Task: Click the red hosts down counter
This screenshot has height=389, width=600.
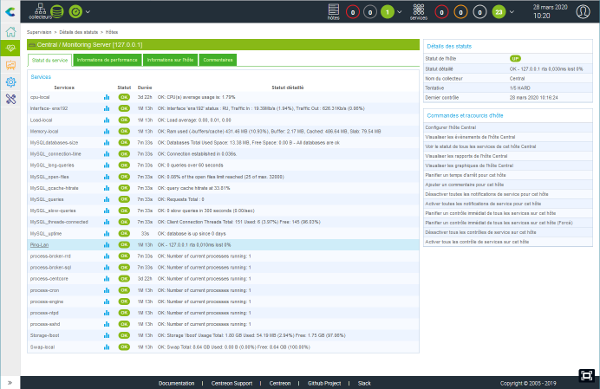Action: [352, 12]
